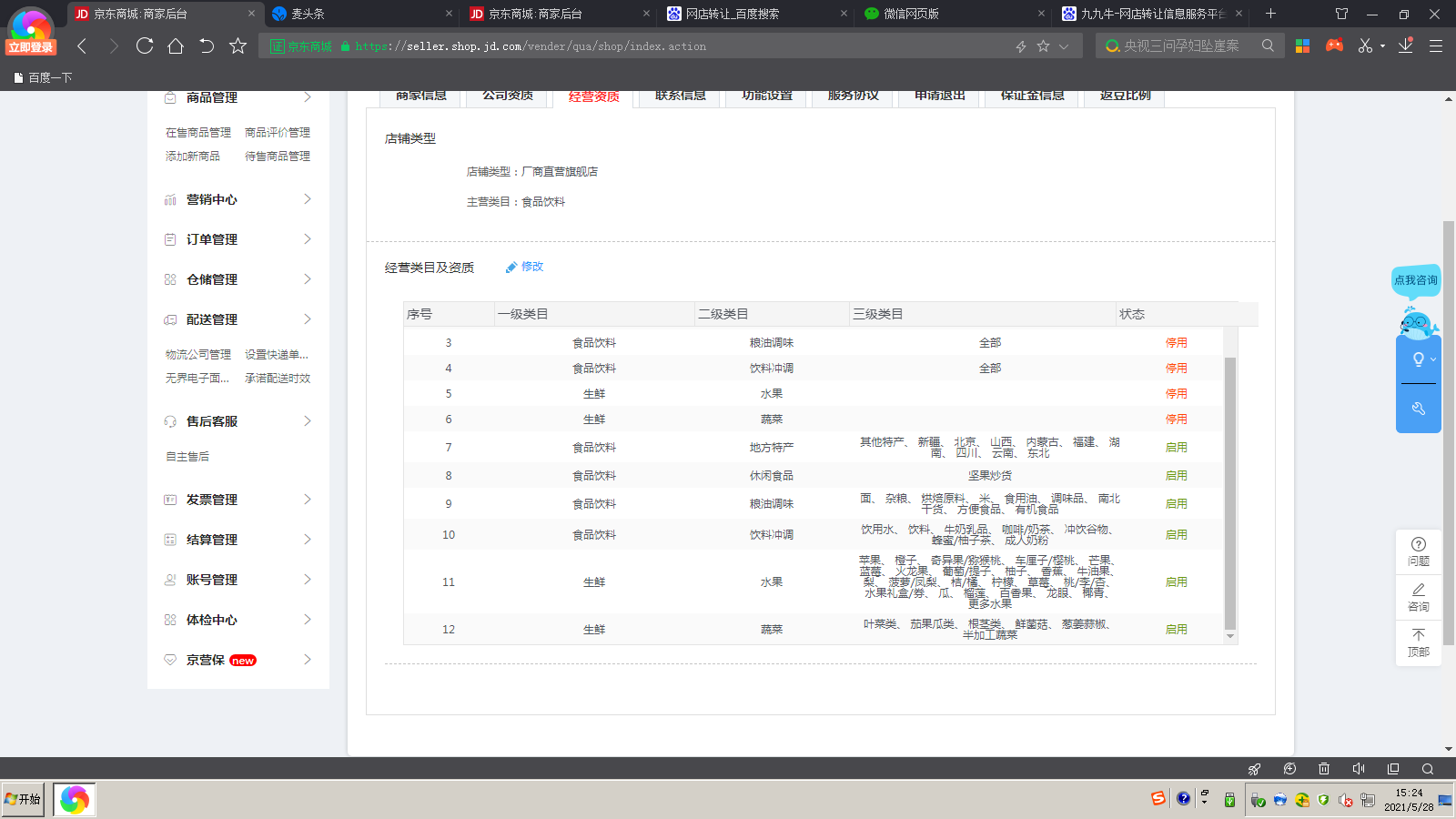1456x819 pixels.
Task: Click the trash icon in browser status bar
Action: (x=1324, y=769)
